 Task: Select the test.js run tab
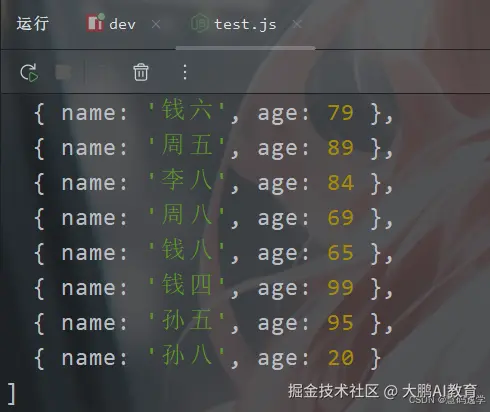pyautogui.click(x=245, y=24)
